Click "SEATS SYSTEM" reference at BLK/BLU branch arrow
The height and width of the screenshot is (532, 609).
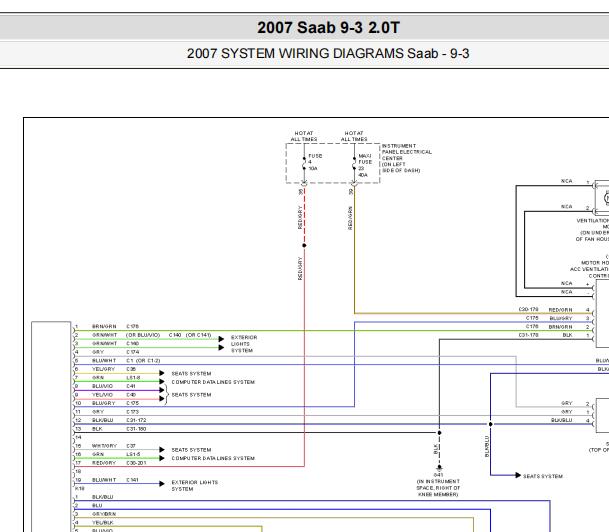(x=543, y=476)
